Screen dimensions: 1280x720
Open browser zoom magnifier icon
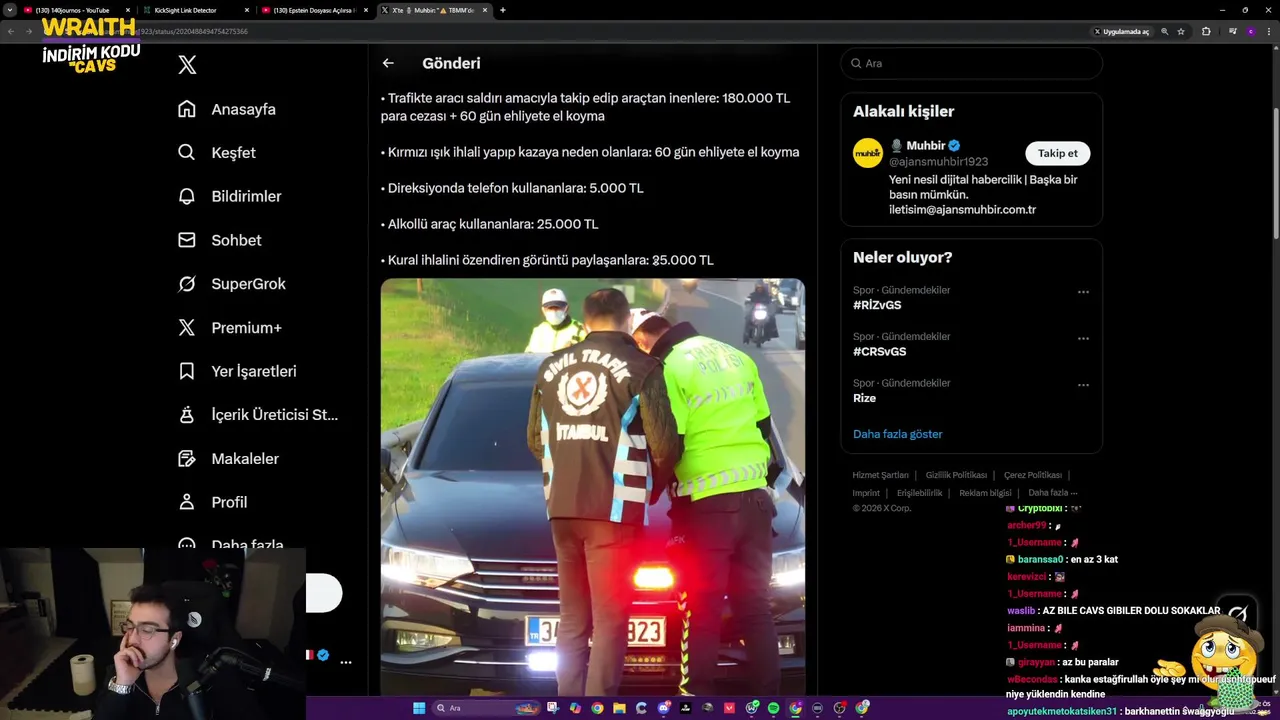pos(1164,31)
